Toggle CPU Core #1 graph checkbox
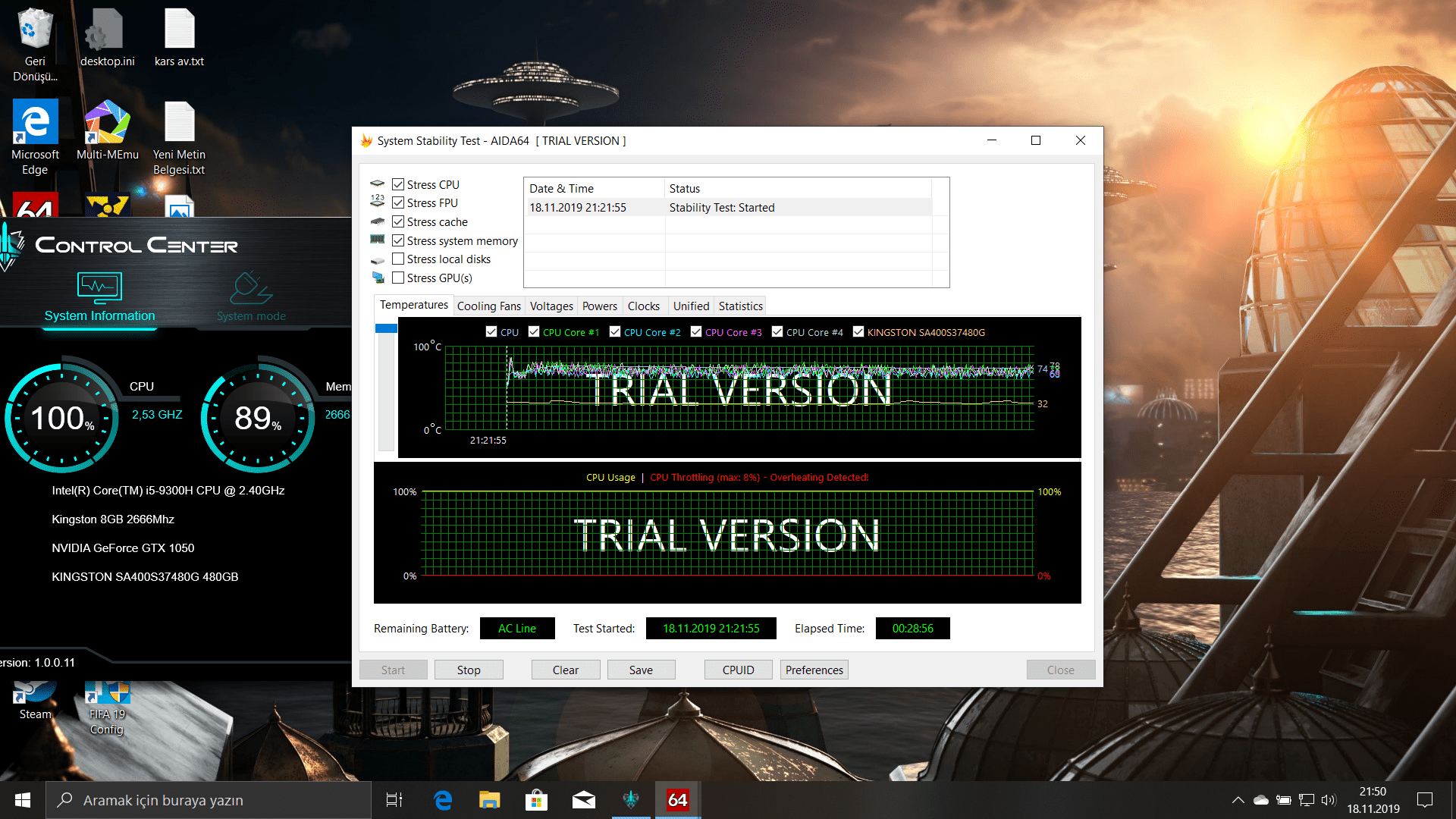 534,331
